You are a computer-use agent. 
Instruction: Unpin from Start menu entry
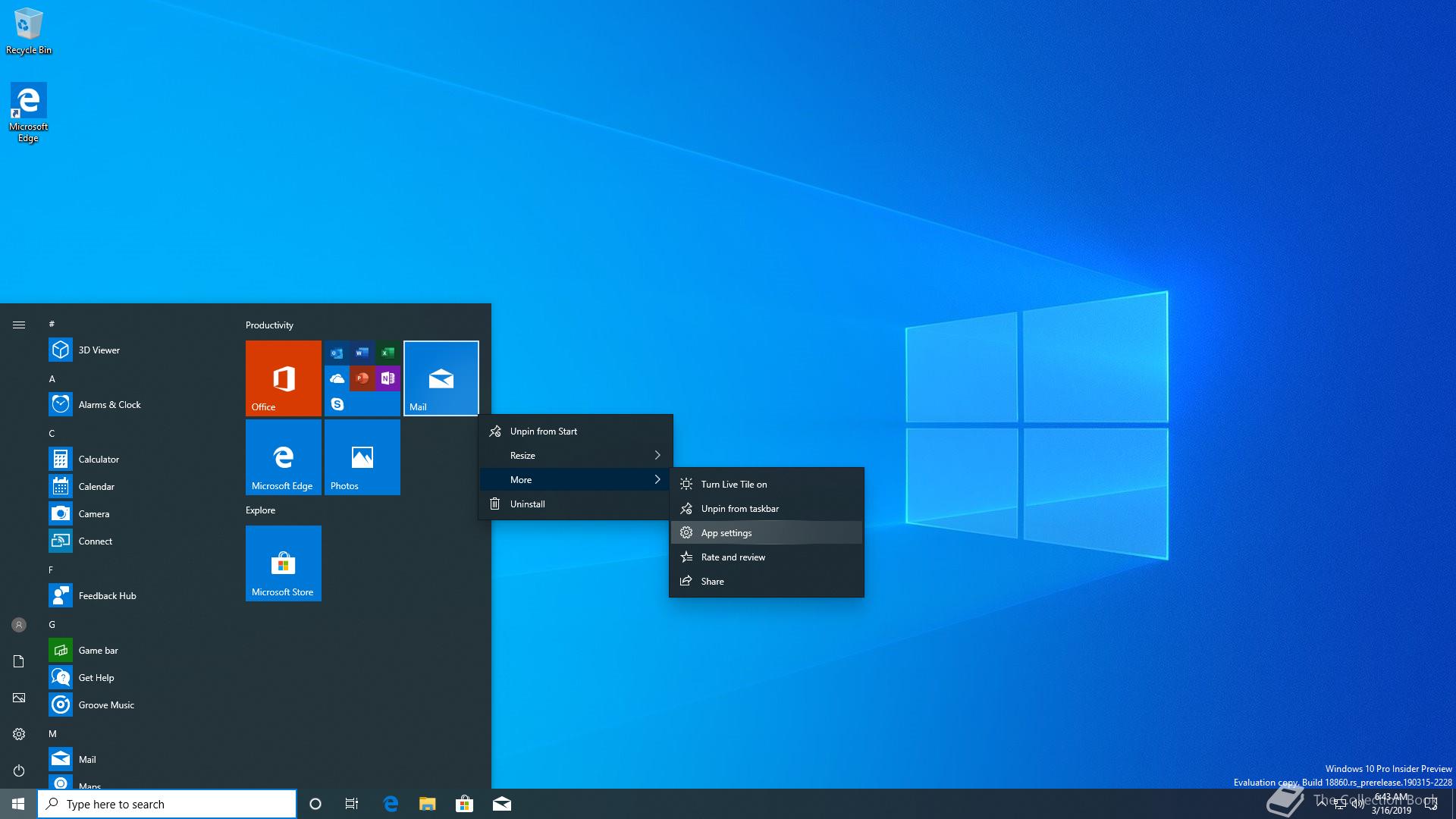[x=543, y=431]
